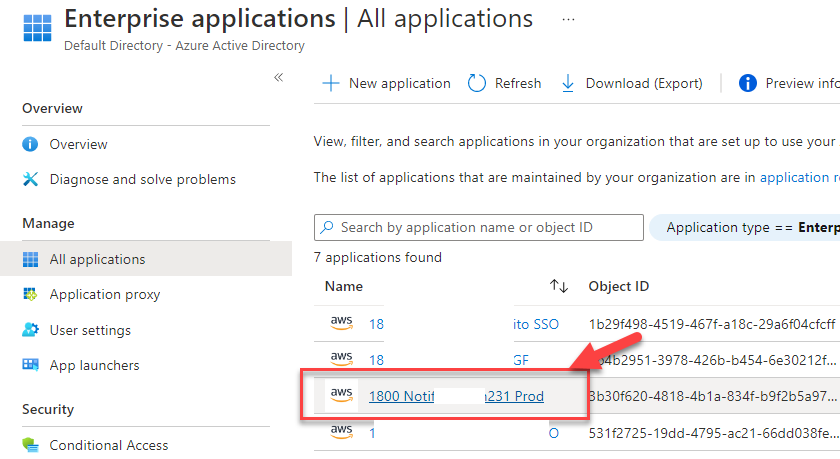Open App launchers
The height and width of the screenshot is (459, 840).
coord(94,365)
